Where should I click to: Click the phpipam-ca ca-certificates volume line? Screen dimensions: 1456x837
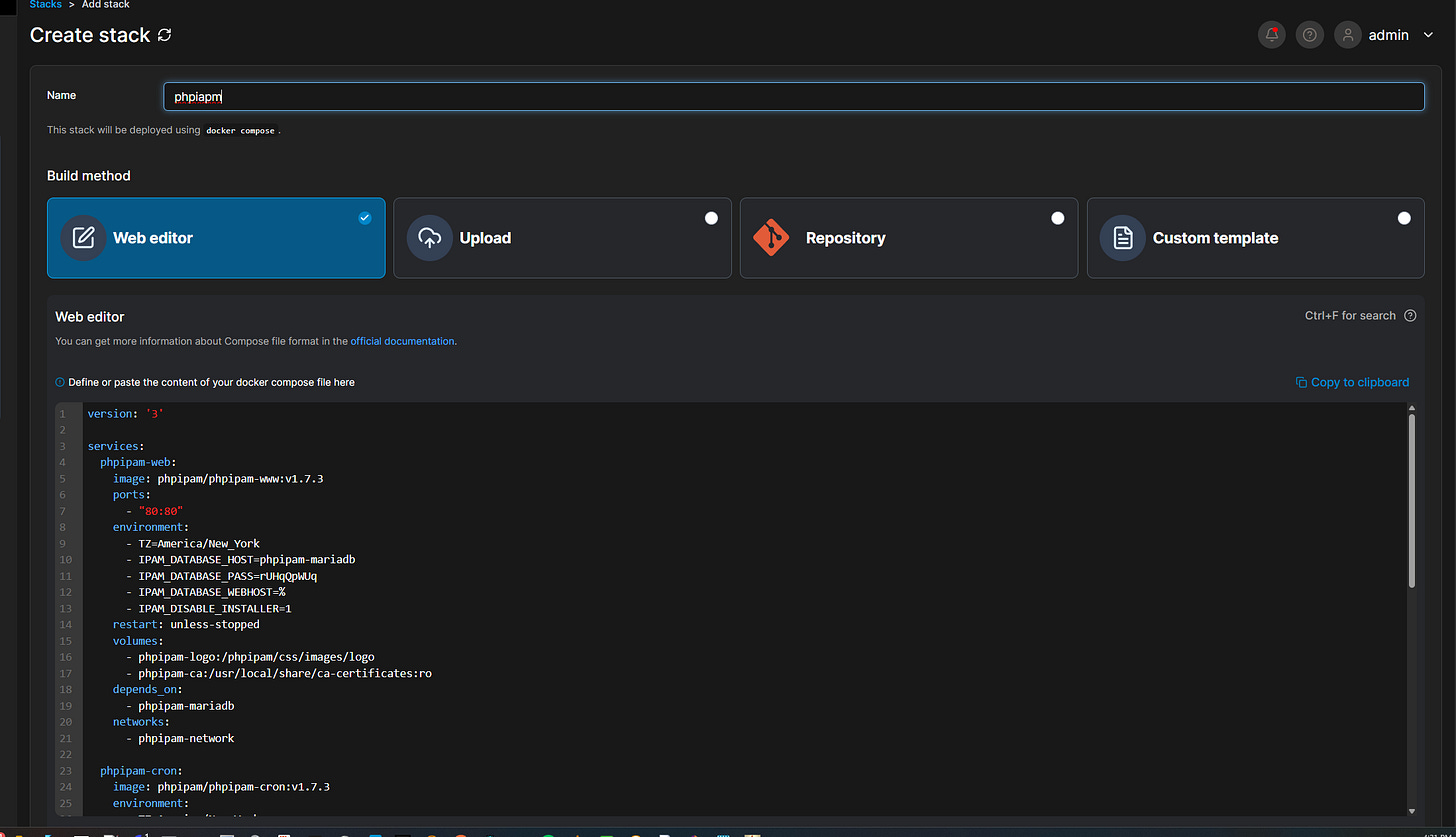coord(279,673)
